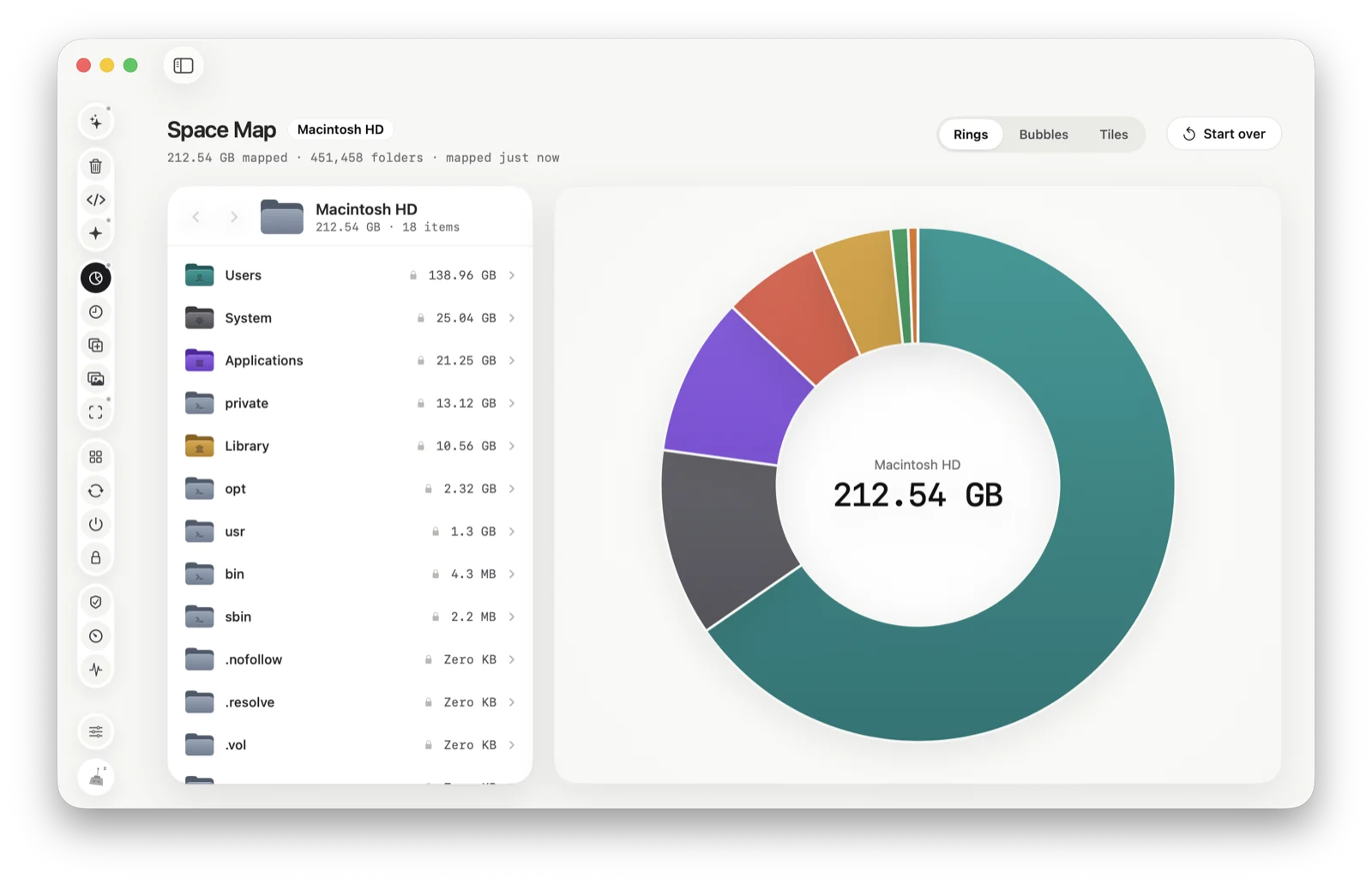Open the sliders settings sidebar icon

coord(96,732)
